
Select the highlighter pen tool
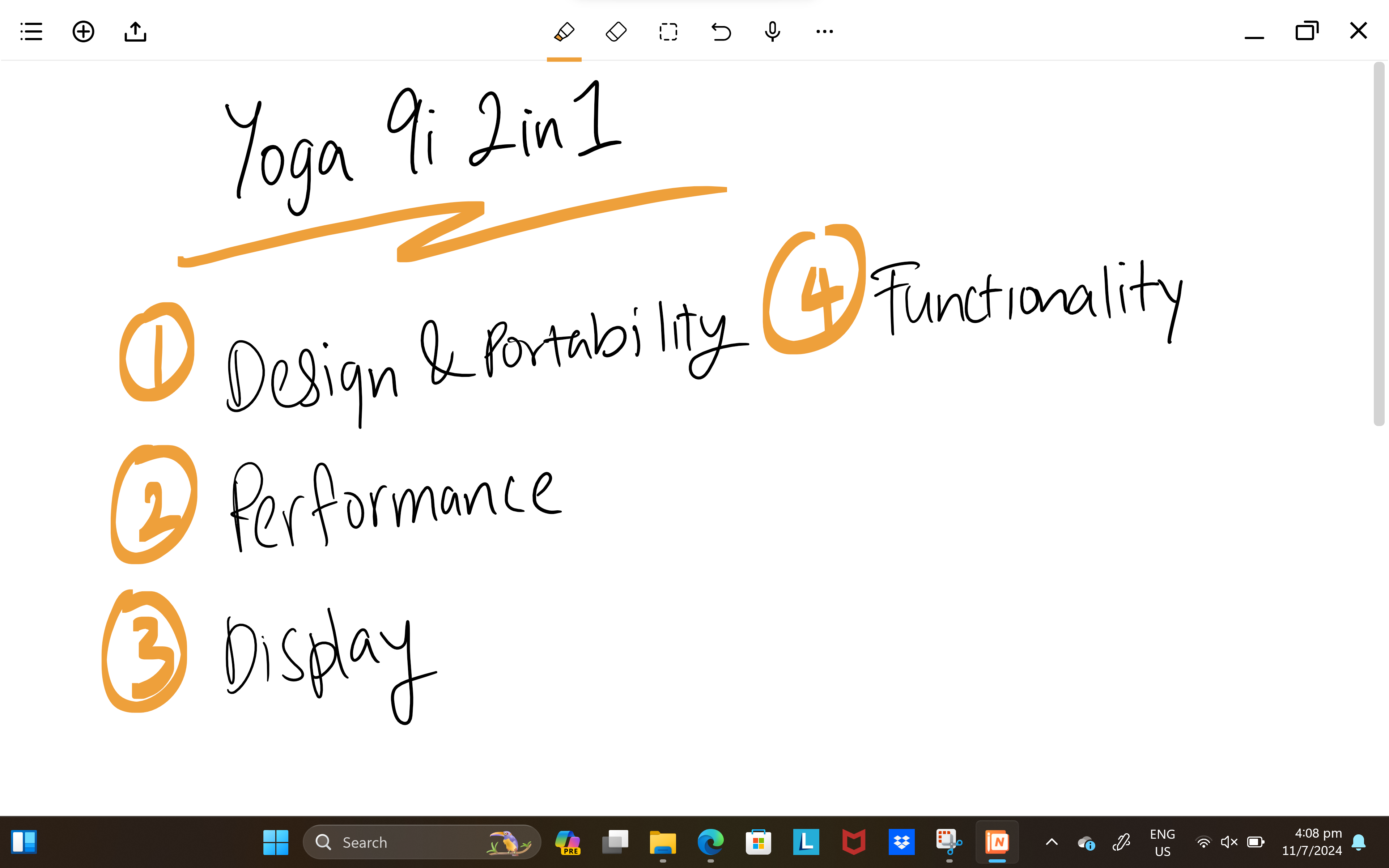(x=564, y=31)
